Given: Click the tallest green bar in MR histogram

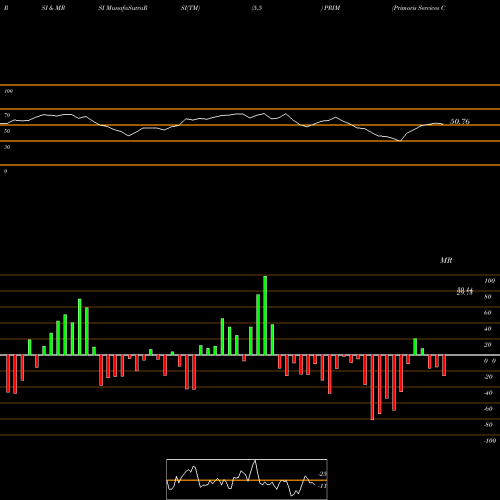Looking at the screenshot, I should coord(265,315).
